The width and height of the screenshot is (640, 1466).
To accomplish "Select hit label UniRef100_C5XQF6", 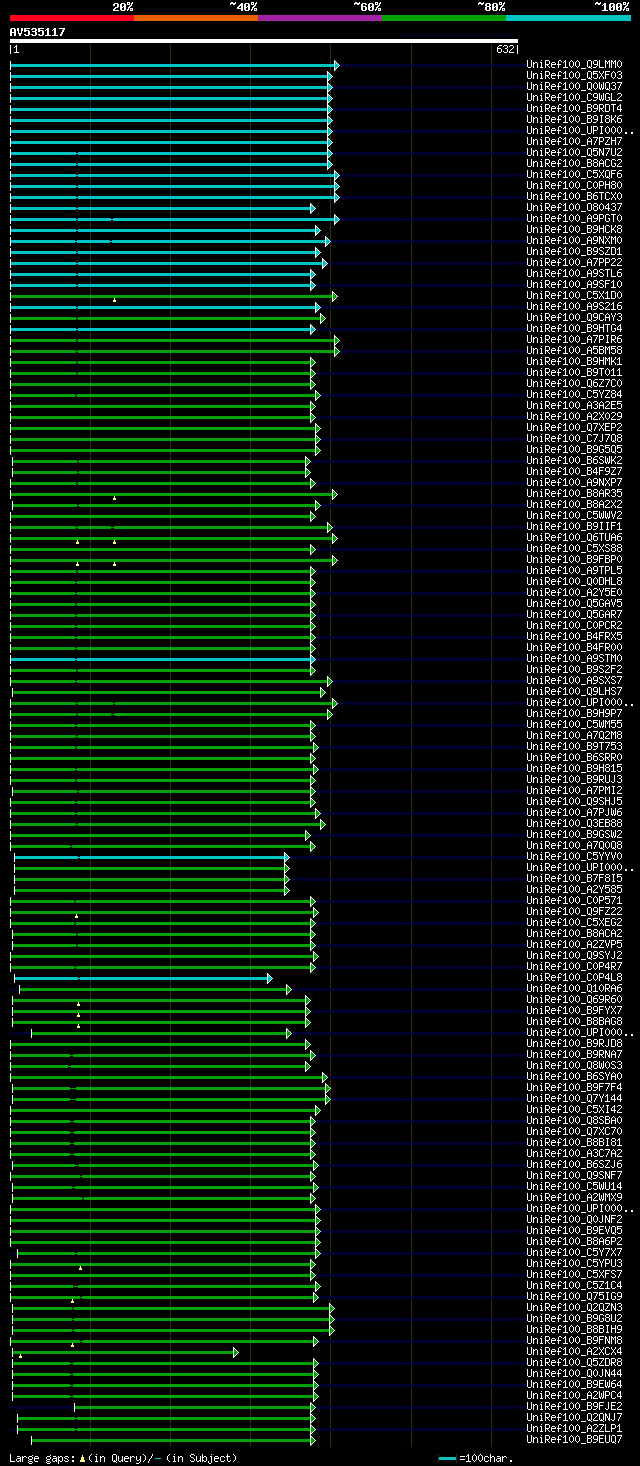I will pos(574,175).
